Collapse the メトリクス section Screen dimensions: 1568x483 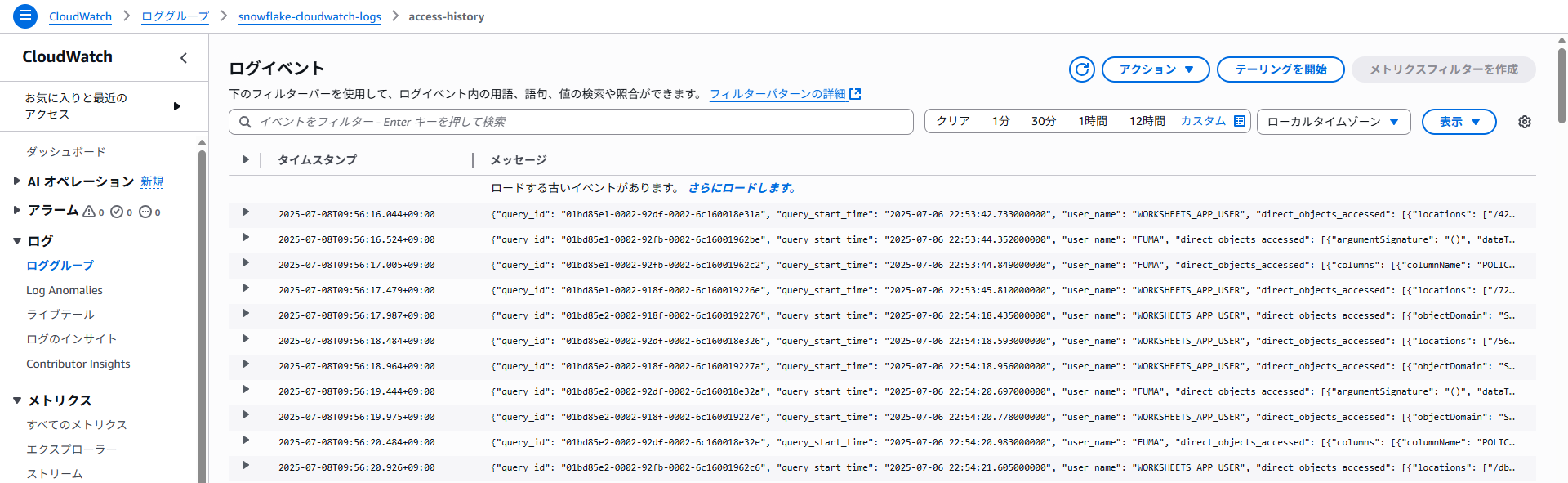click(x=16, y=400)
